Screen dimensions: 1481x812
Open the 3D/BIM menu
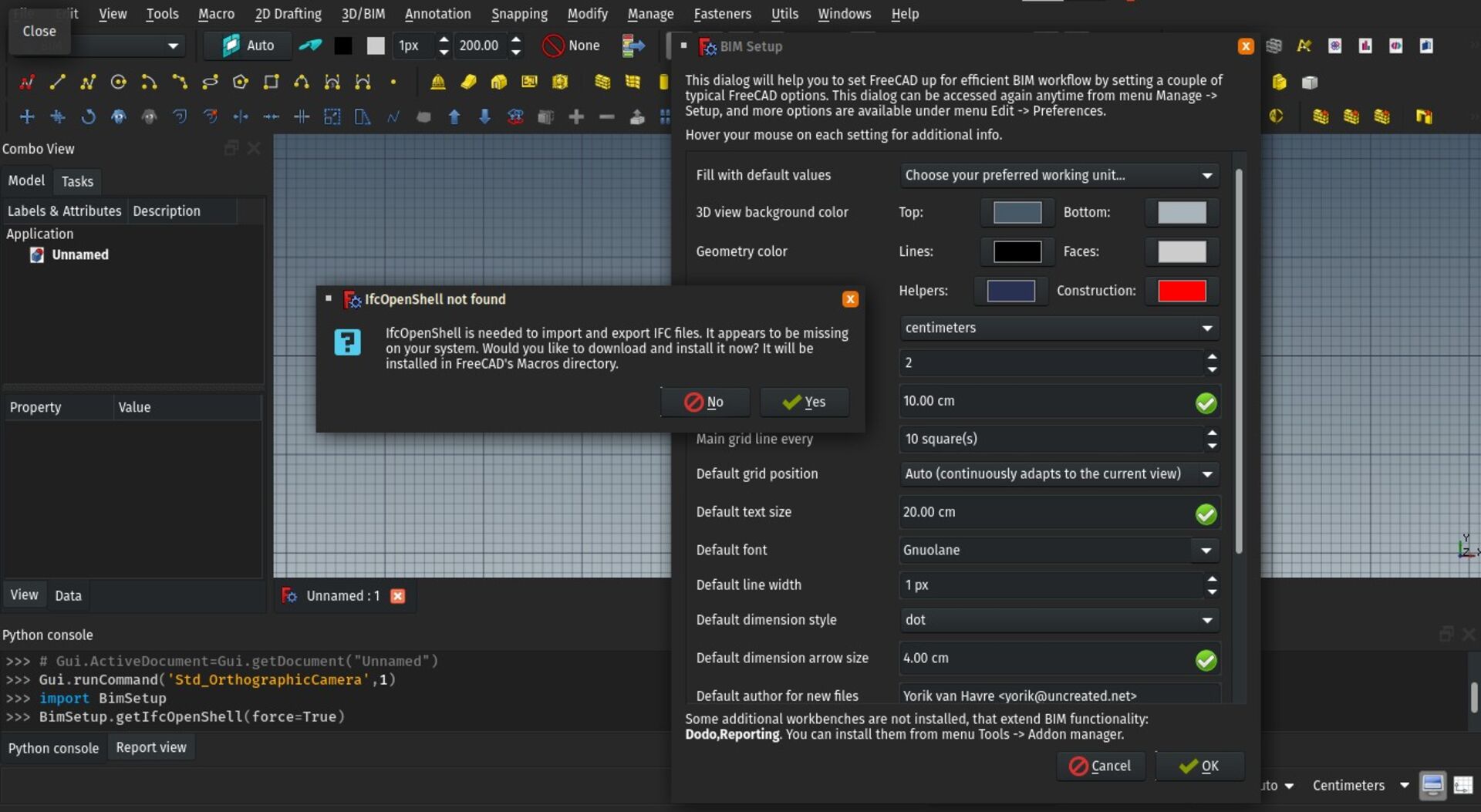363,14
